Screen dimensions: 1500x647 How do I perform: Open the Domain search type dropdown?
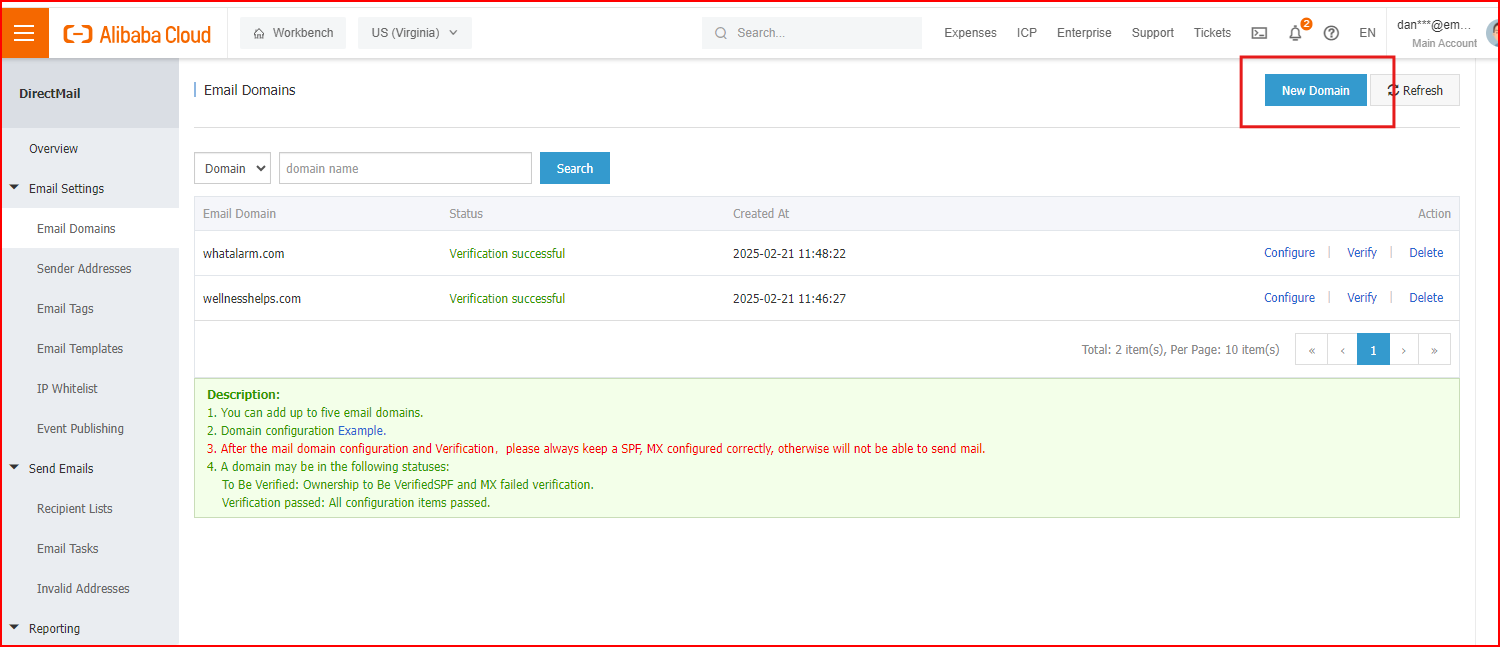[232, 168]
